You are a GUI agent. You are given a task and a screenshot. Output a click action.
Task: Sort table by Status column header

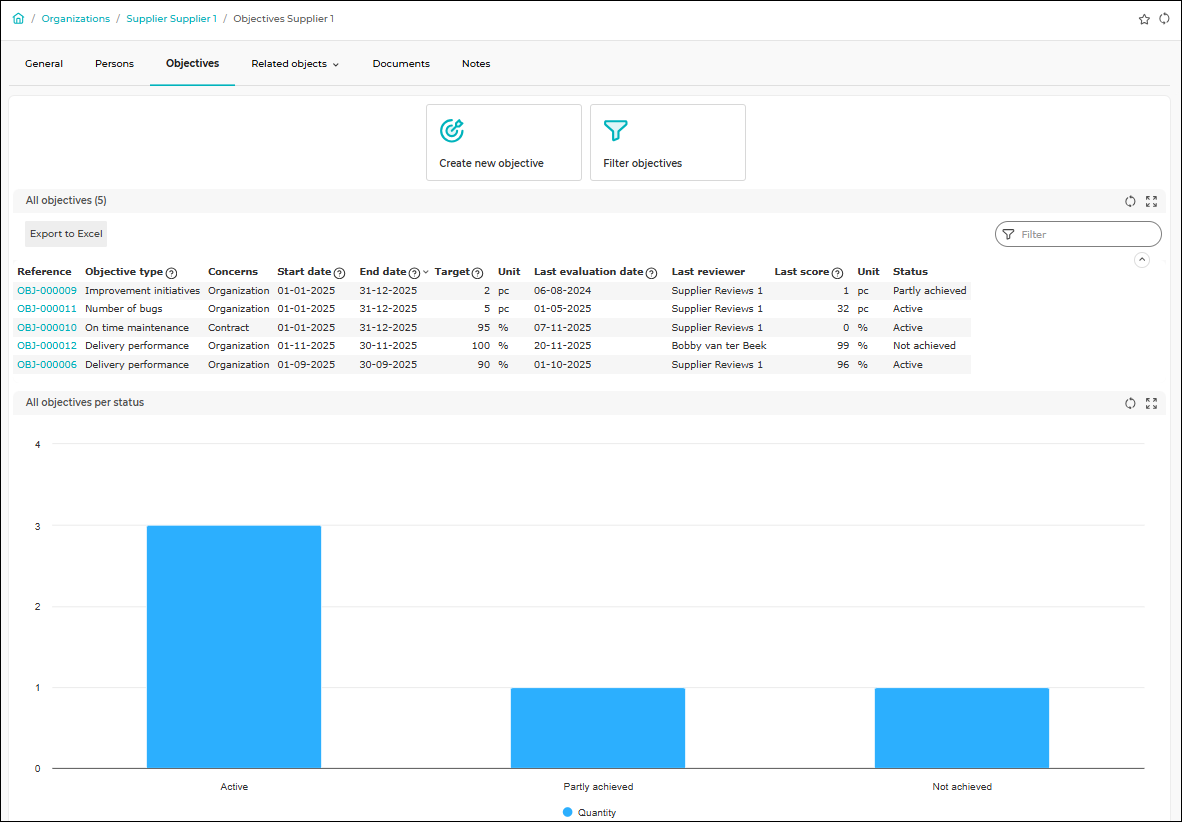pos(910,271)
